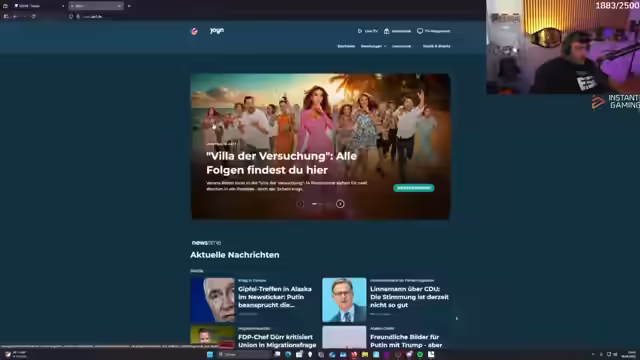
Task: Open Live TV in the header
Action: (x=368, y=31)
